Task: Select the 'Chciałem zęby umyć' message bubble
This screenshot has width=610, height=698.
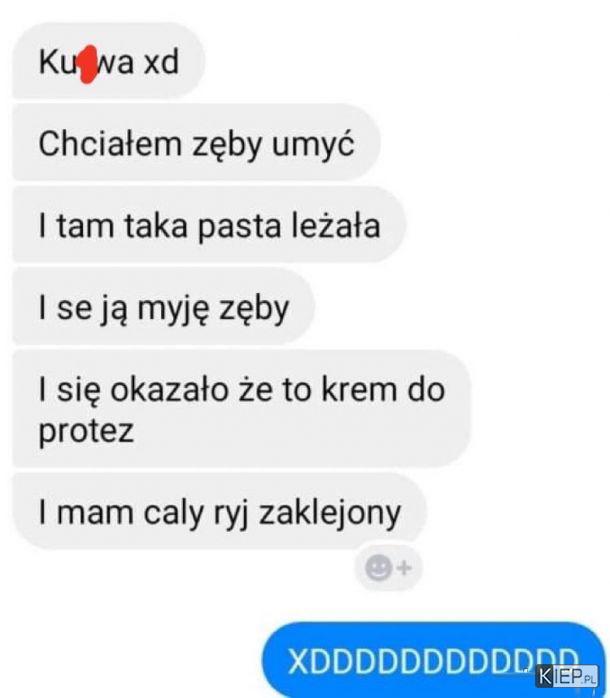Action: click(196, 142)
